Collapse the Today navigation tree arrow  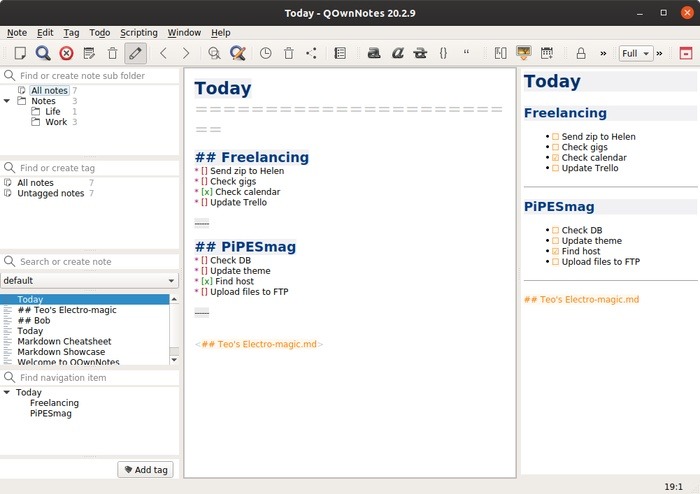point(7,392)
